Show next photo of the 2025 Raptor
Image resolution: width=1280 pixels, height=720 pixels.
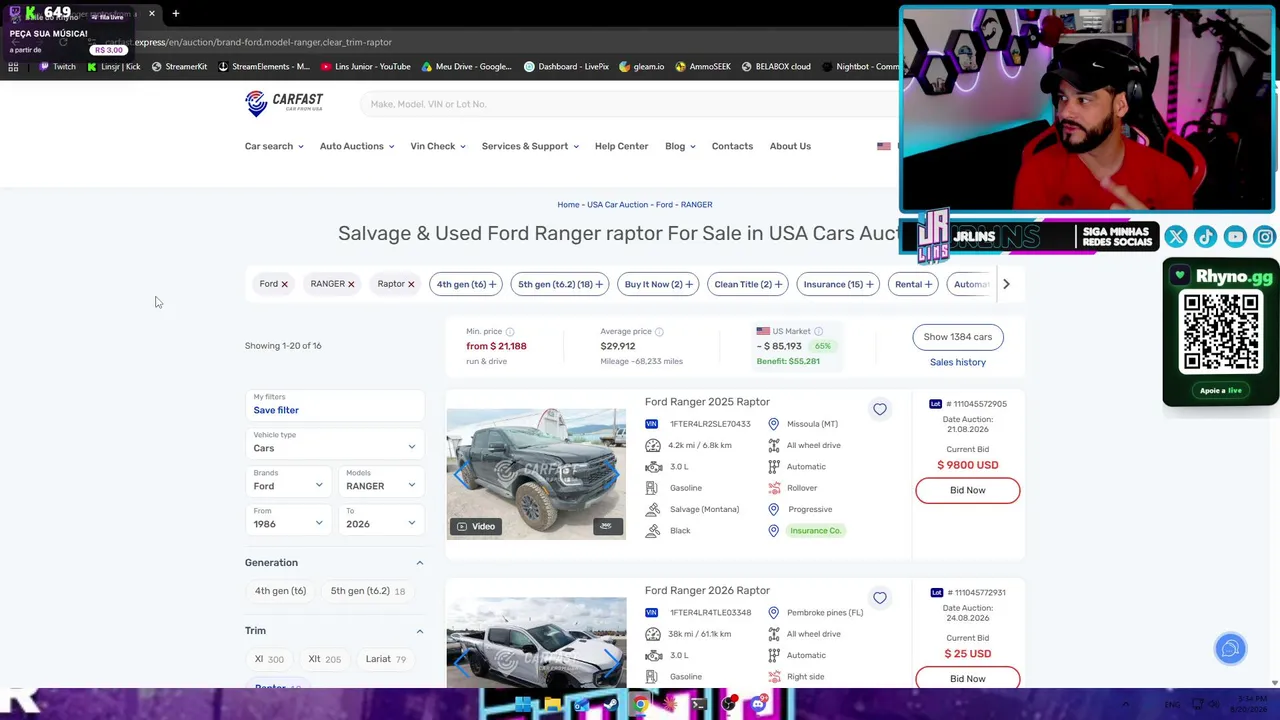(x=611, y=473)
